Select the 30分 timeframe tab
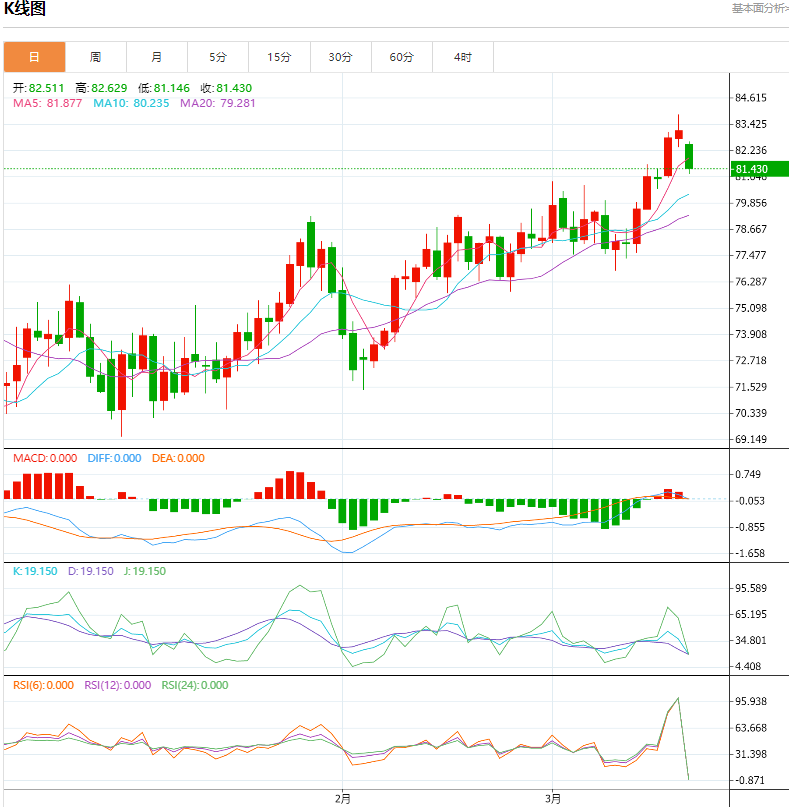Image resolution: width=789 pixels, height=807 pixels. tap(340, 57)
